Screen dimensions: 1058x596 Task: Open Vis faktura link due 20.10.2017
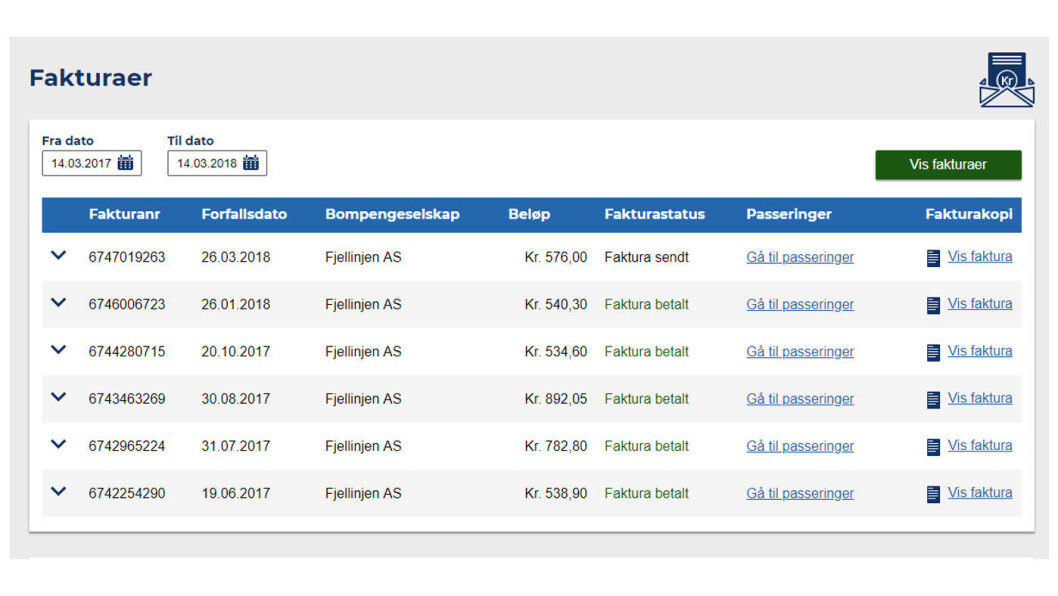[x=980, y=351]
